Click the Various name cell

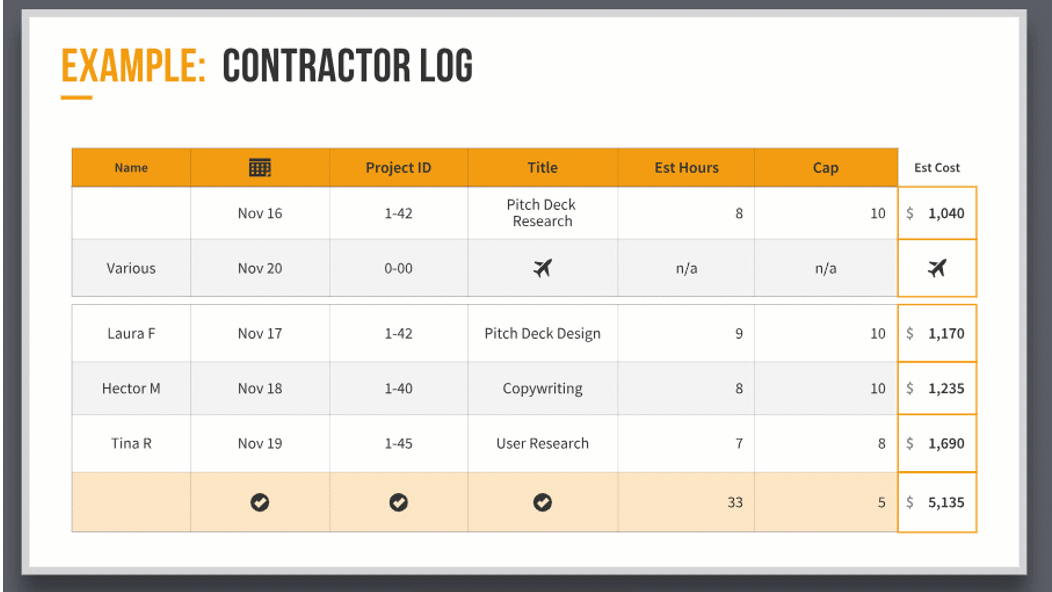pos(131,268)
